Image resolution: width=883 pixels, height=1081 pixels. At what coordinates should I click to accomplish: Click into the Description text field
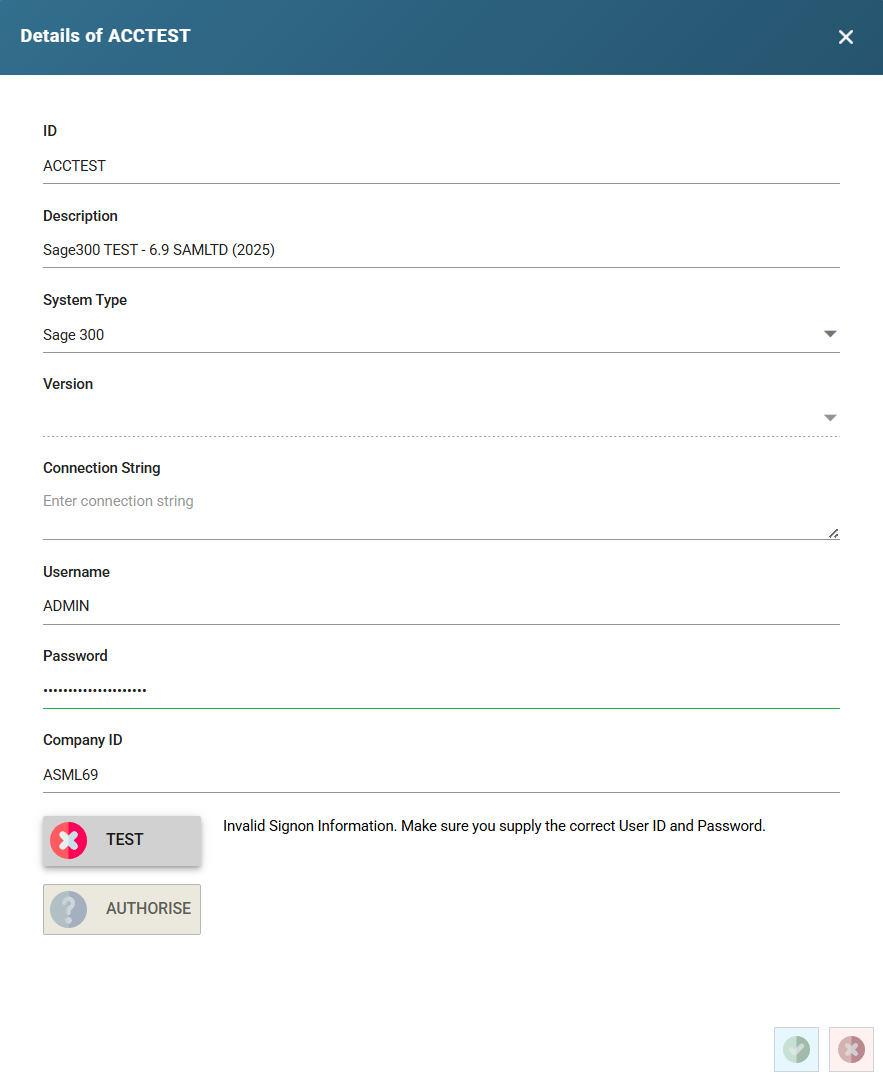pos(440,250)
